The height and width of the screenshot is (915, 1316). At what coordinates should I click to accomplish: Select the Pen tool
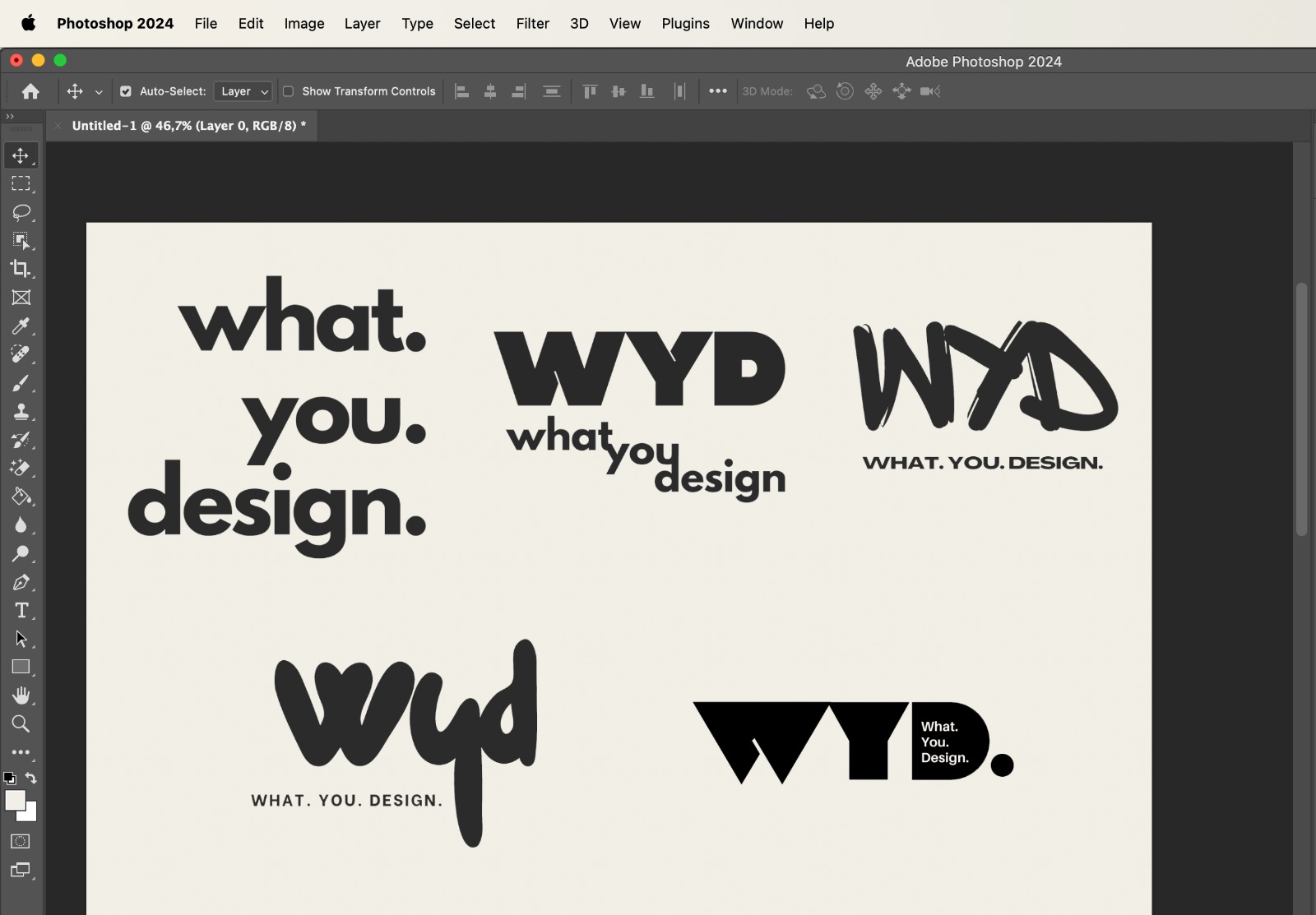21,583
